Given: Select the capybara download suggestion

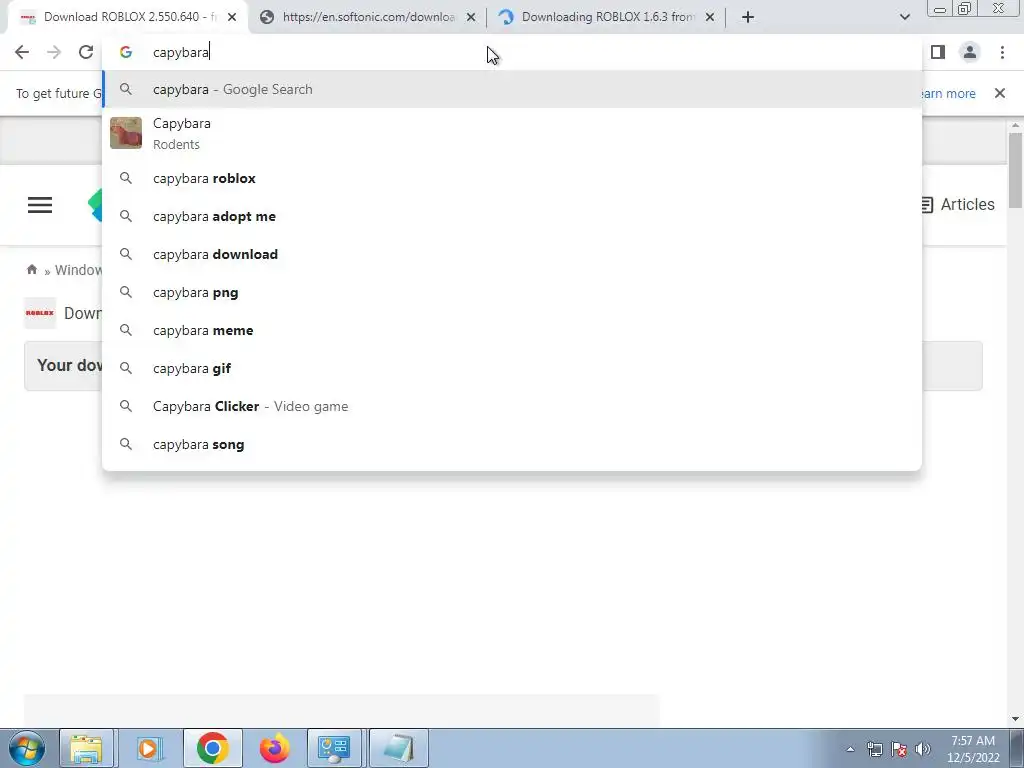Looking at the screenshot, I should click(512, 254).
